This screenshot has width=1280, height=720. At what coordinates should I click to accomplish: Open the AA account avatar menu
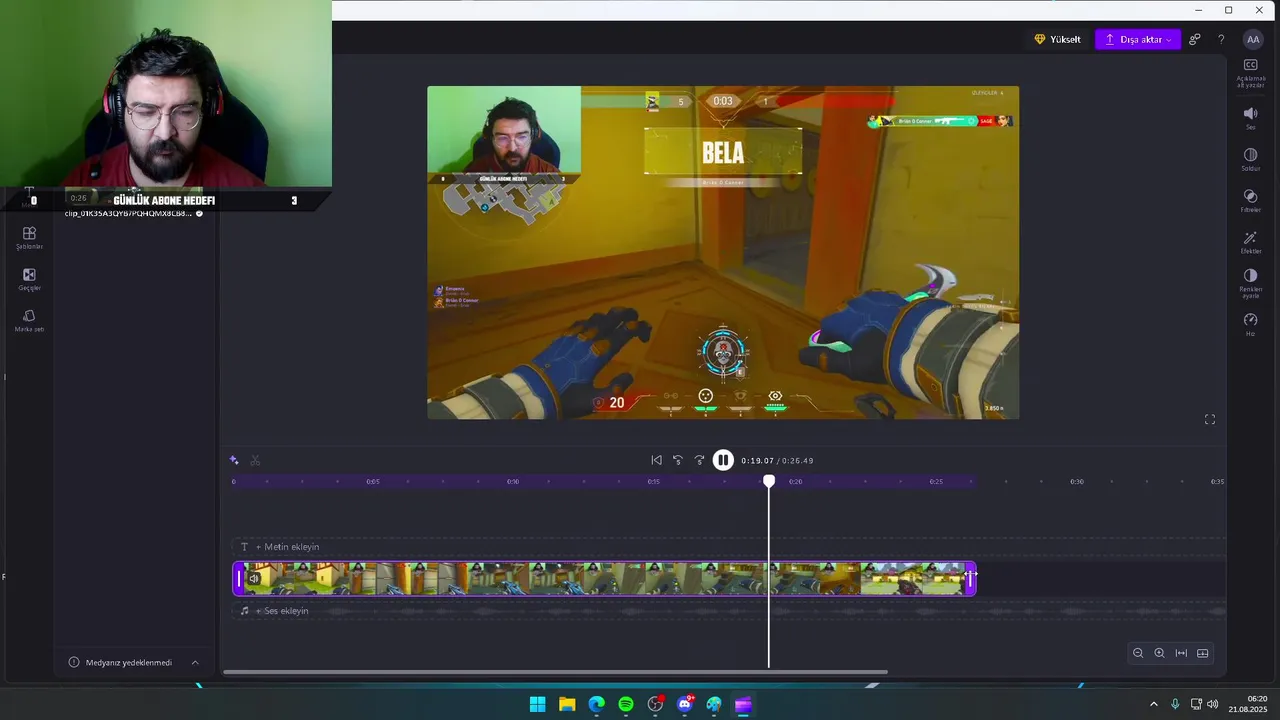point(1253,40)
